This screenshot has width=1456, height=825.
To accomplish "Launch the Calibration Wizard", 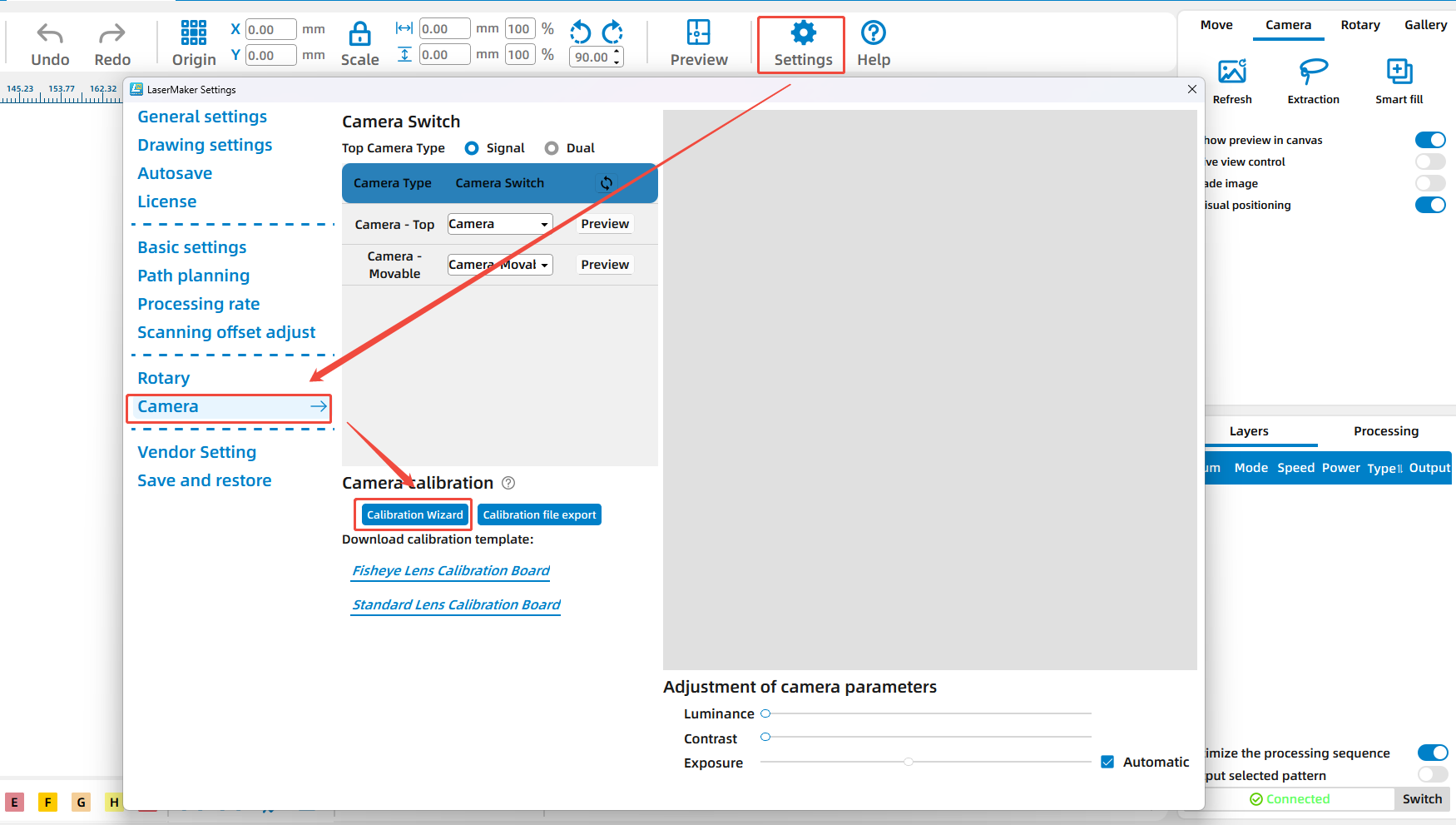I will [x=414, y=514].
